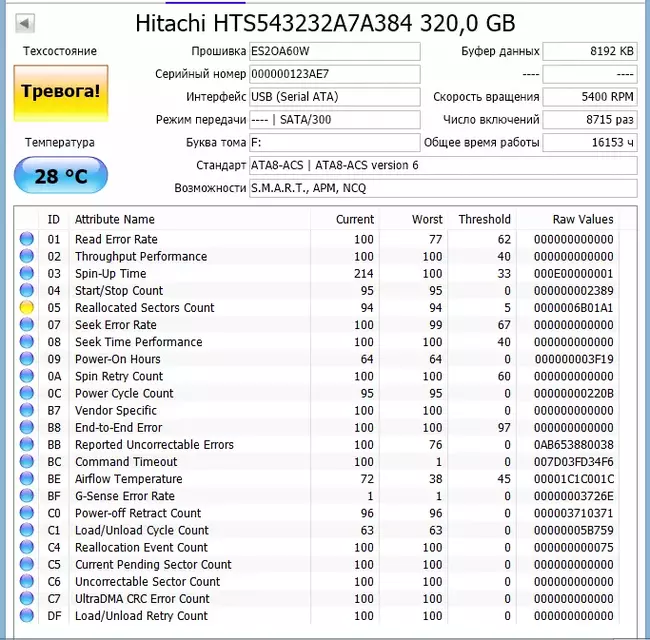Viewport: 650px width, 640px height.
Task: Click threshold value 97 in End-to-End Error row
Action: tap(504, 428)
